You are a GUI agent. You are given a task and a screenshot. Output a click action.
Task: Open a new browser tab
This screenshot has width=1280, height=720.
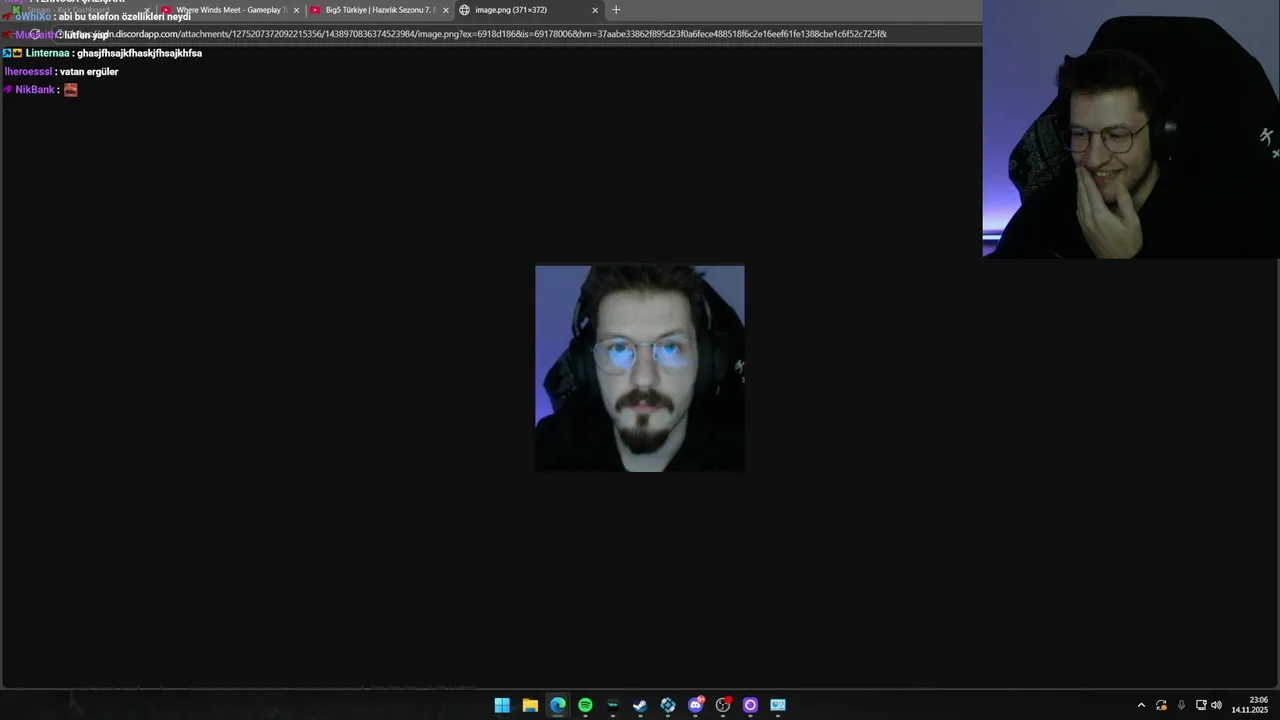pos(616,10)
